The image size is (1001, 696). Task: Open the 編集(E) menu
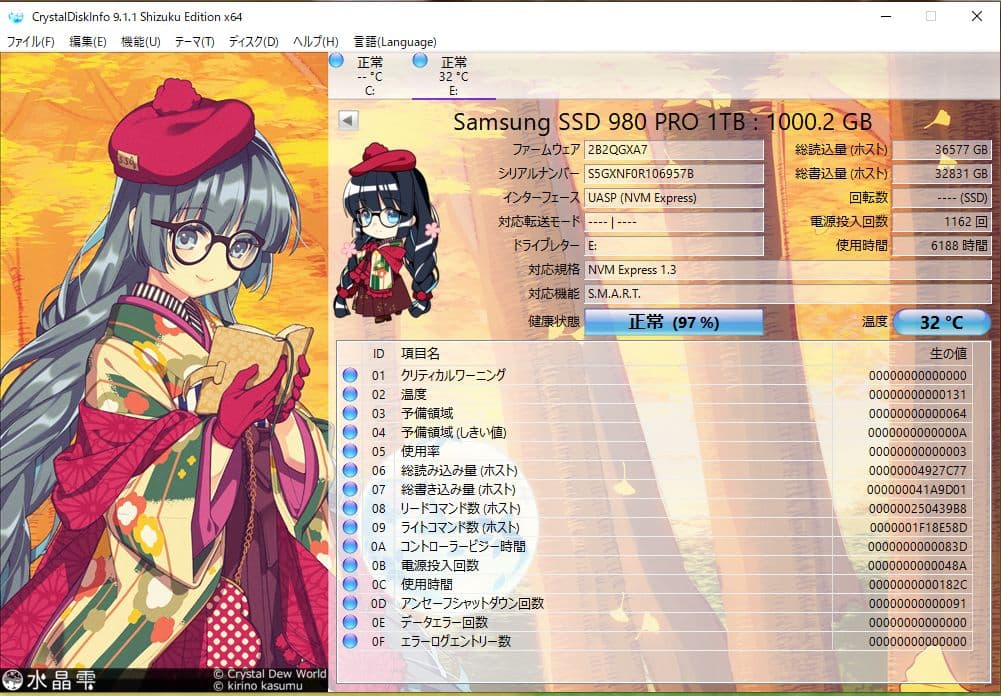pyautogui.click(x=87, y=42)
